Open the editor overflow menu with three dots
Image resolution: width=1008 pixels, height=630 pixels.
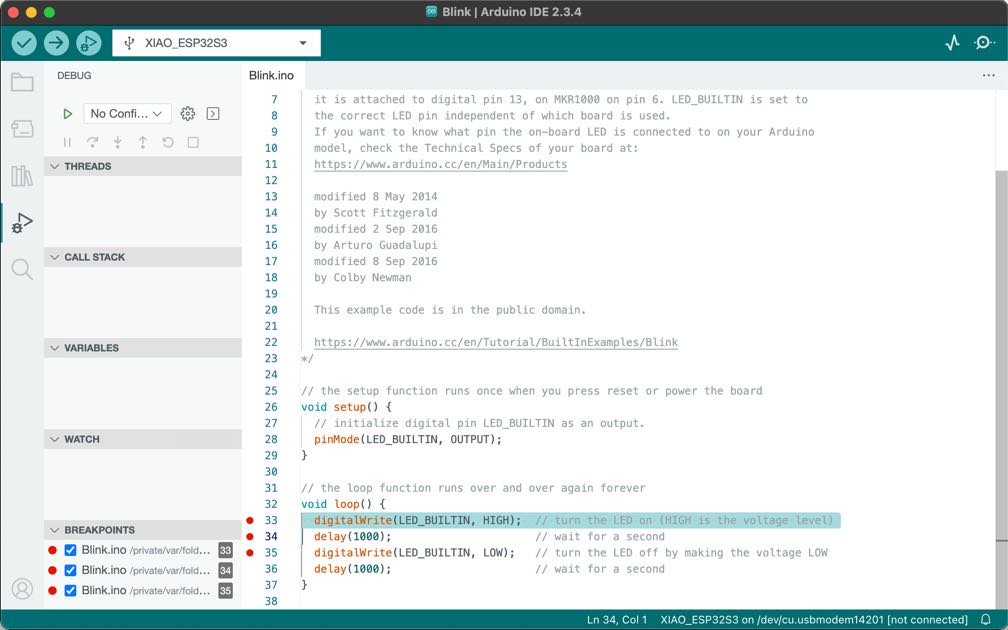point(989,74)
